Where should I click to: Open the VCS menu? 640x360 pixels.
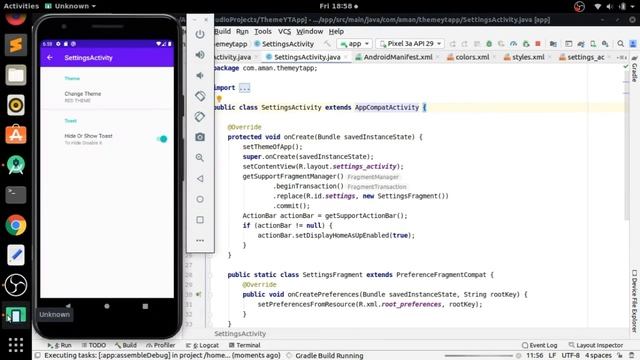point(284,31)
